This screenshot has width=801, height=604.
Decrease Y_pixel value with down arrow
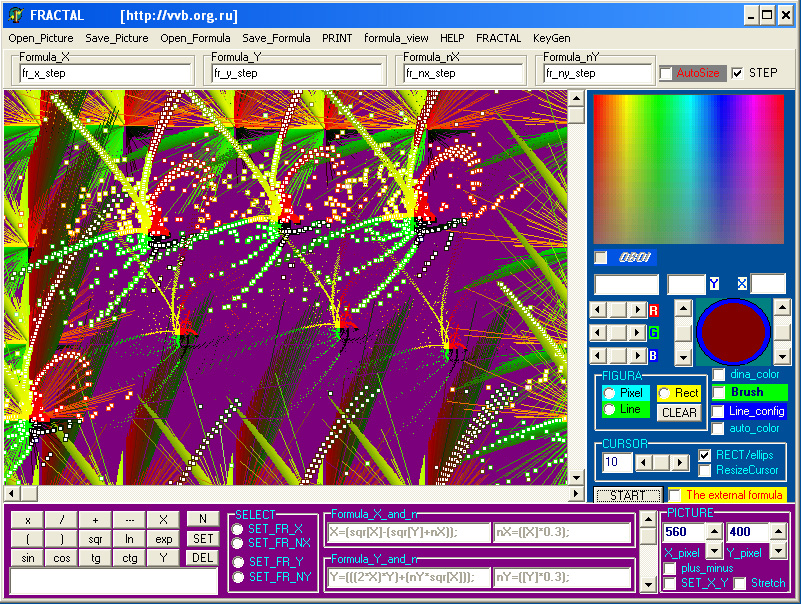pyautogui.click(x=778, y=550)
